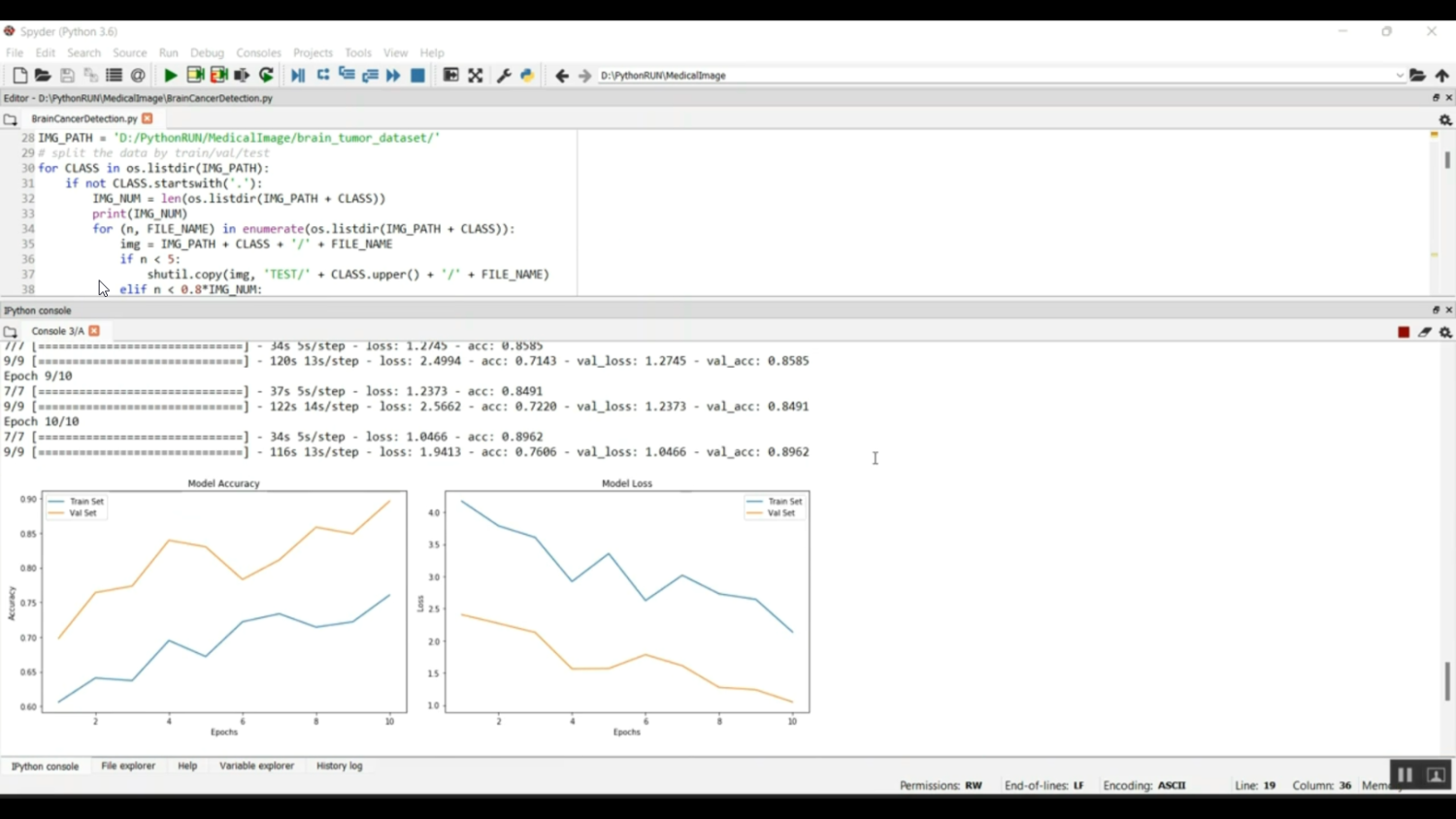
Task: Open the Debug menu
Action: (x=207, y=53)
